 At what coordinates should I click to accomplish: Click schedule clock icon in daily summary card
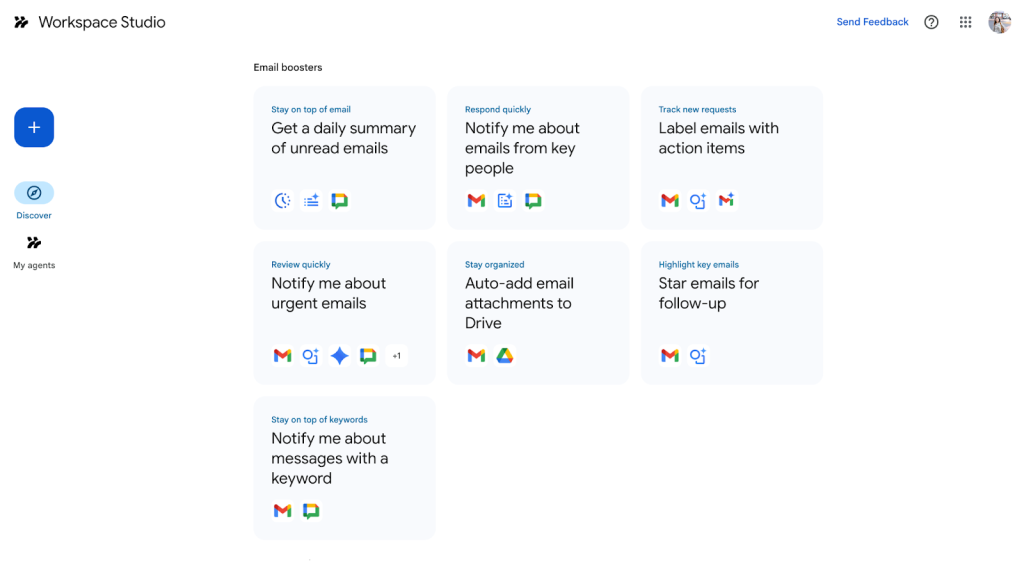point(283,200)
